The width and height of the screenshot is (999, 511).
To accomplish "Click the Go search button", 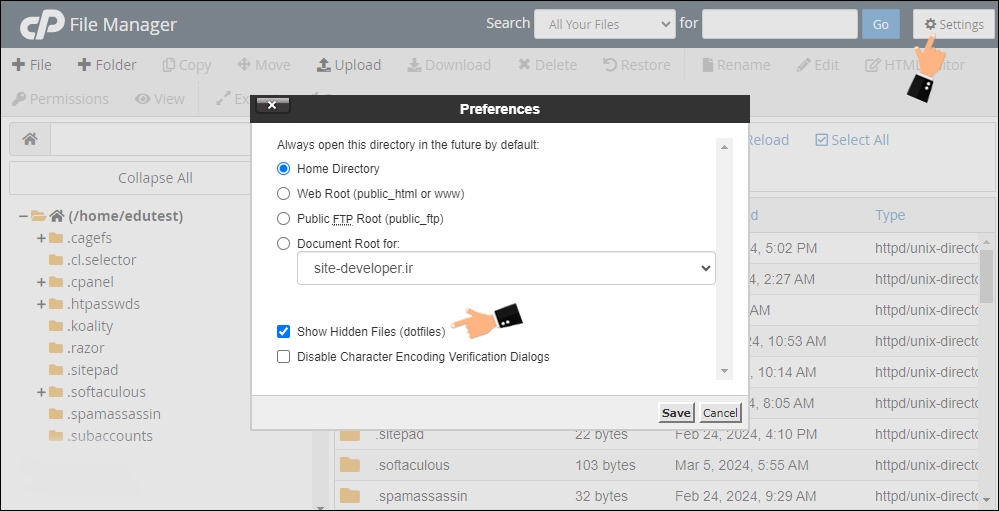I will [880, 24].
